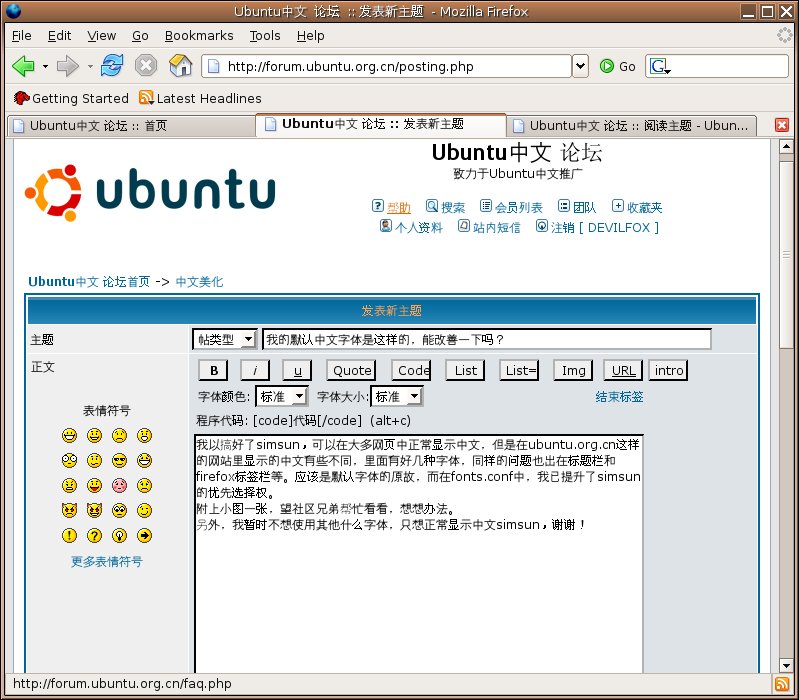
Task: Click the grey Forward arrow button
Action: pyautogui.click(x=67, y=66)
